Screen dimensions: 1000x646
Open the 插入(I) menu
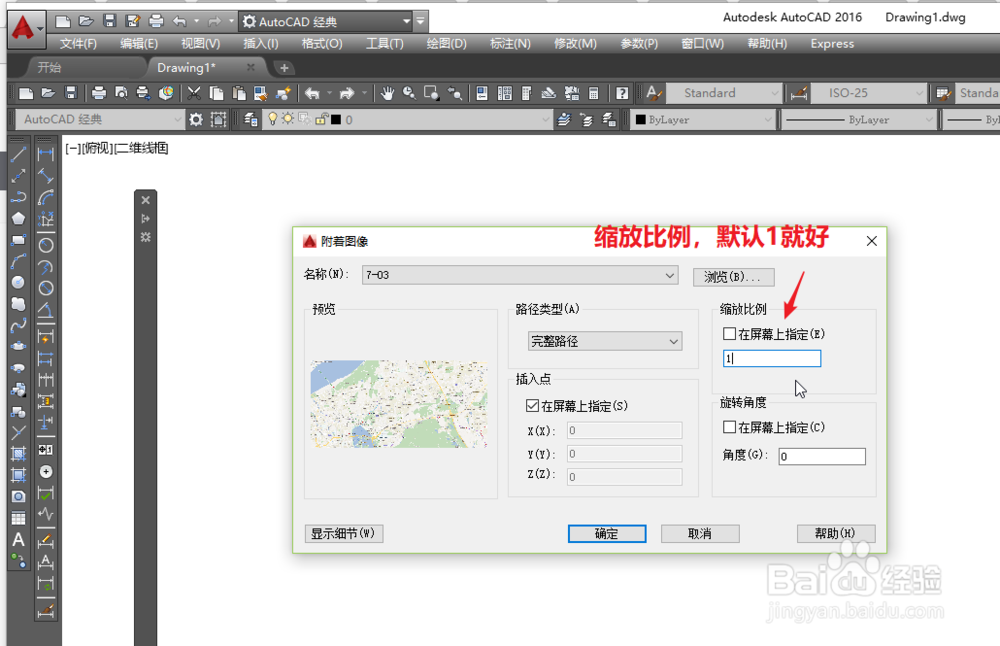tap(260, 43)
